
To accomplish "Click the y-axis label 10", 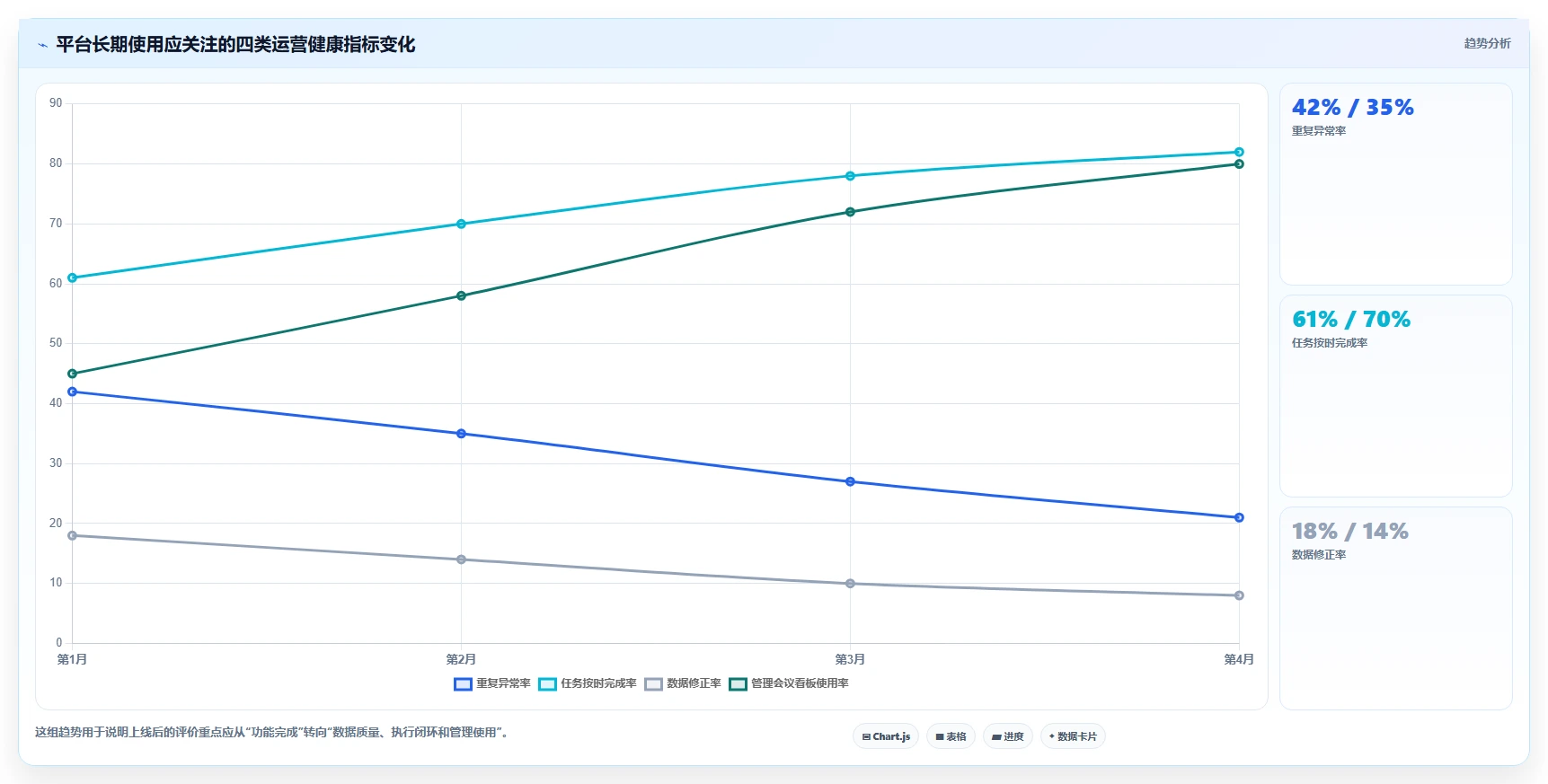I will click(x=56, y=583).
